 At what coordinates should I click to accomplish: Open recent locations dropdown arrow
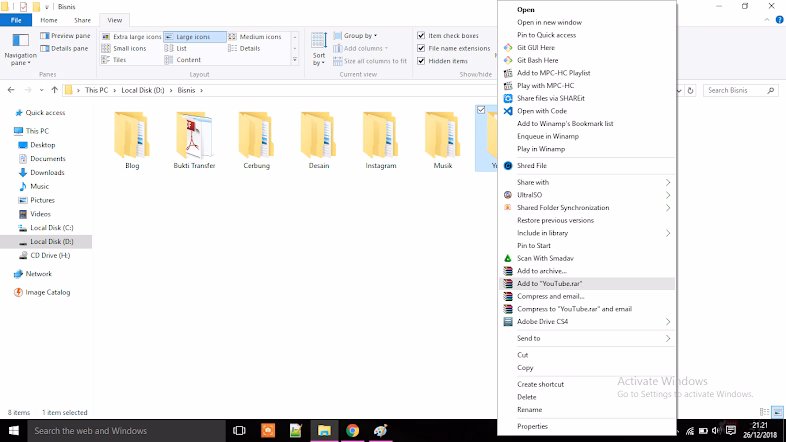41,90
